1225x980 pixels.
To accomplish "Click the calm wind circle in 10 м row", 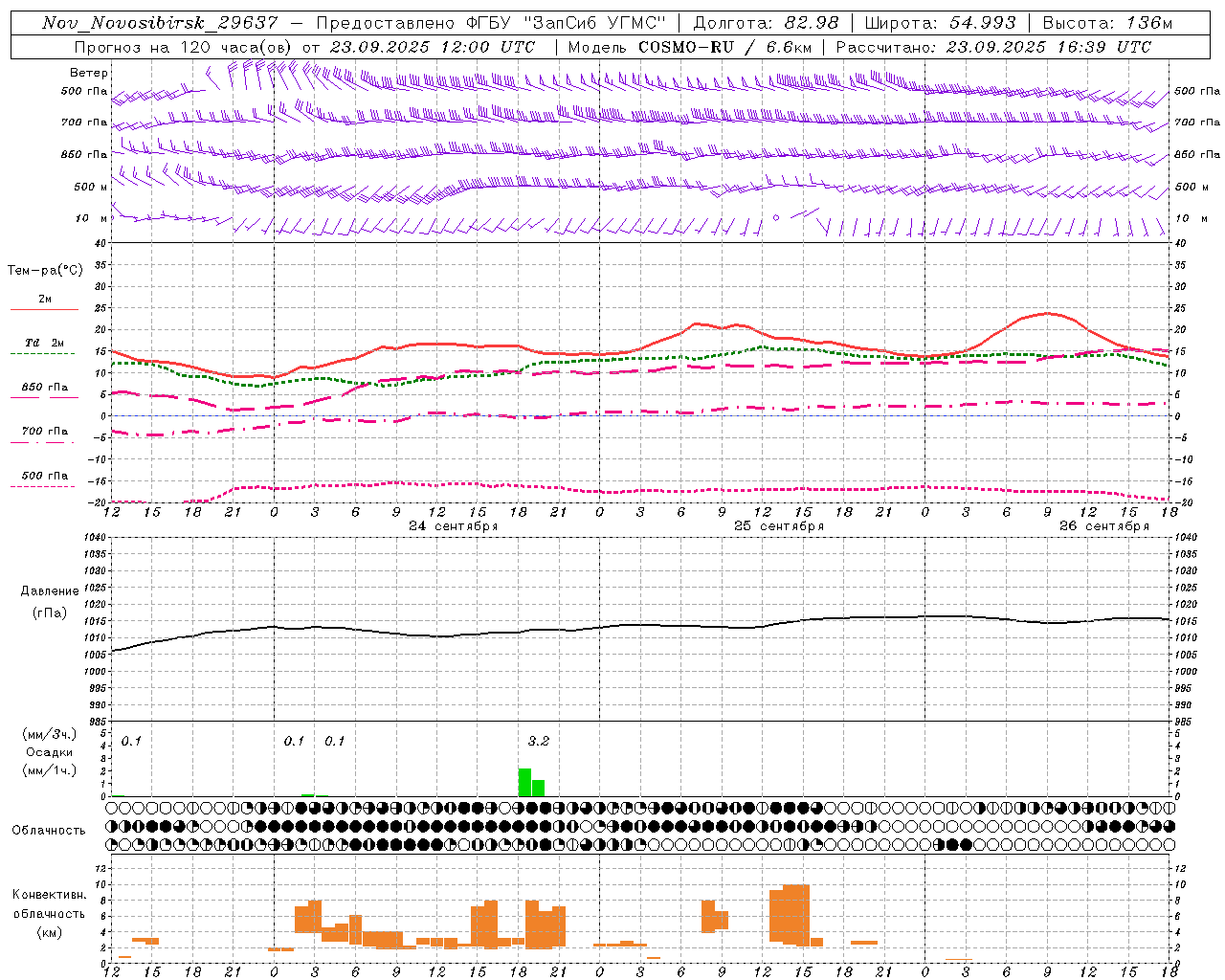I will point(776,217).
